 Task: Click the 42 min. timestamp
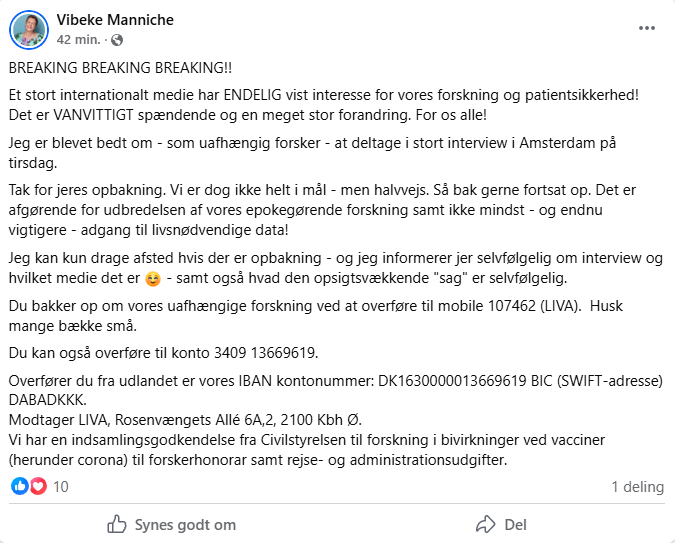(x=78, y=40)
